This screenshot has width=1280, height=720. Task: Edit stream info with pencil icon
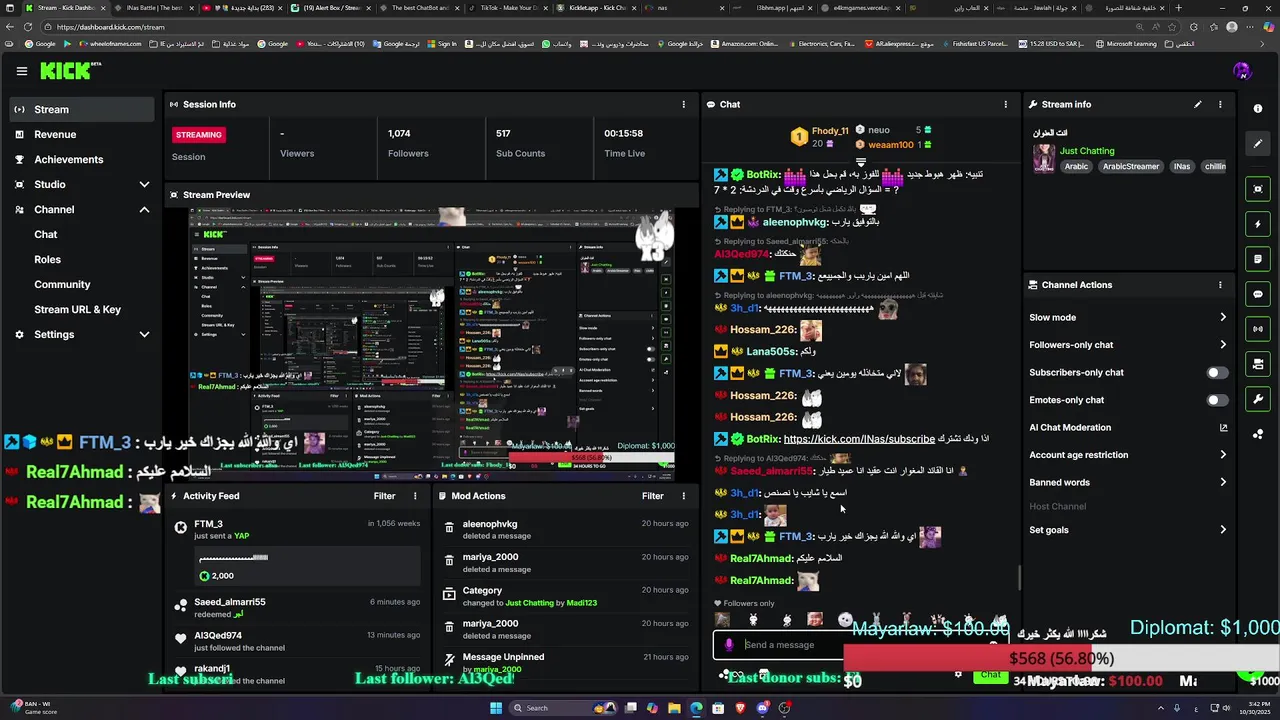(x=1198, y=104)
